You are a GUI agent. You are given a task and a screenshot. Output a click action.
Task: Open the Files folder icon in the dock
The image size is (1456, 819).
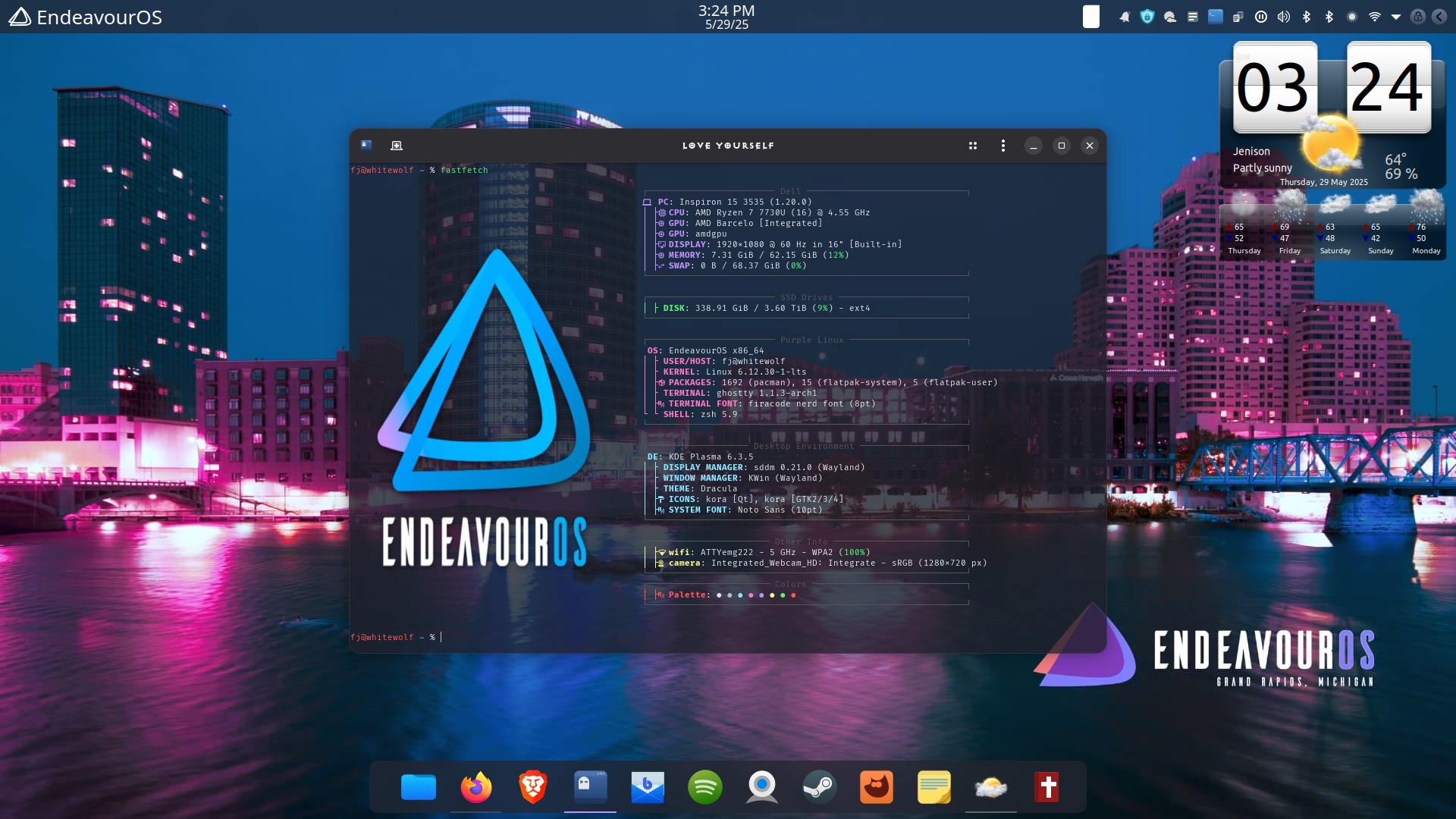tap(419, 787)
